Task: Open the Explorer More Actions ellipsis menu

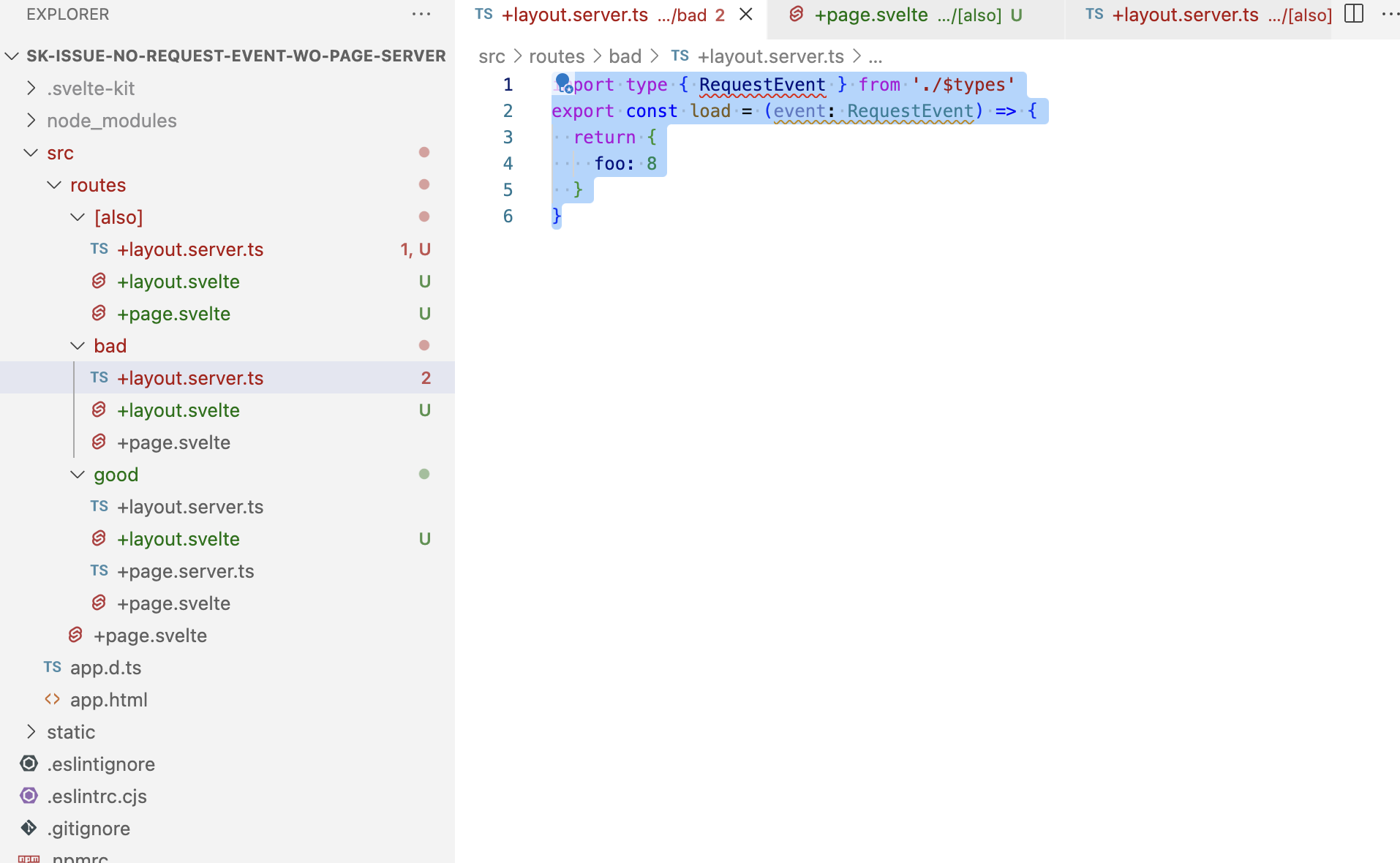Action: click(421, 14)
